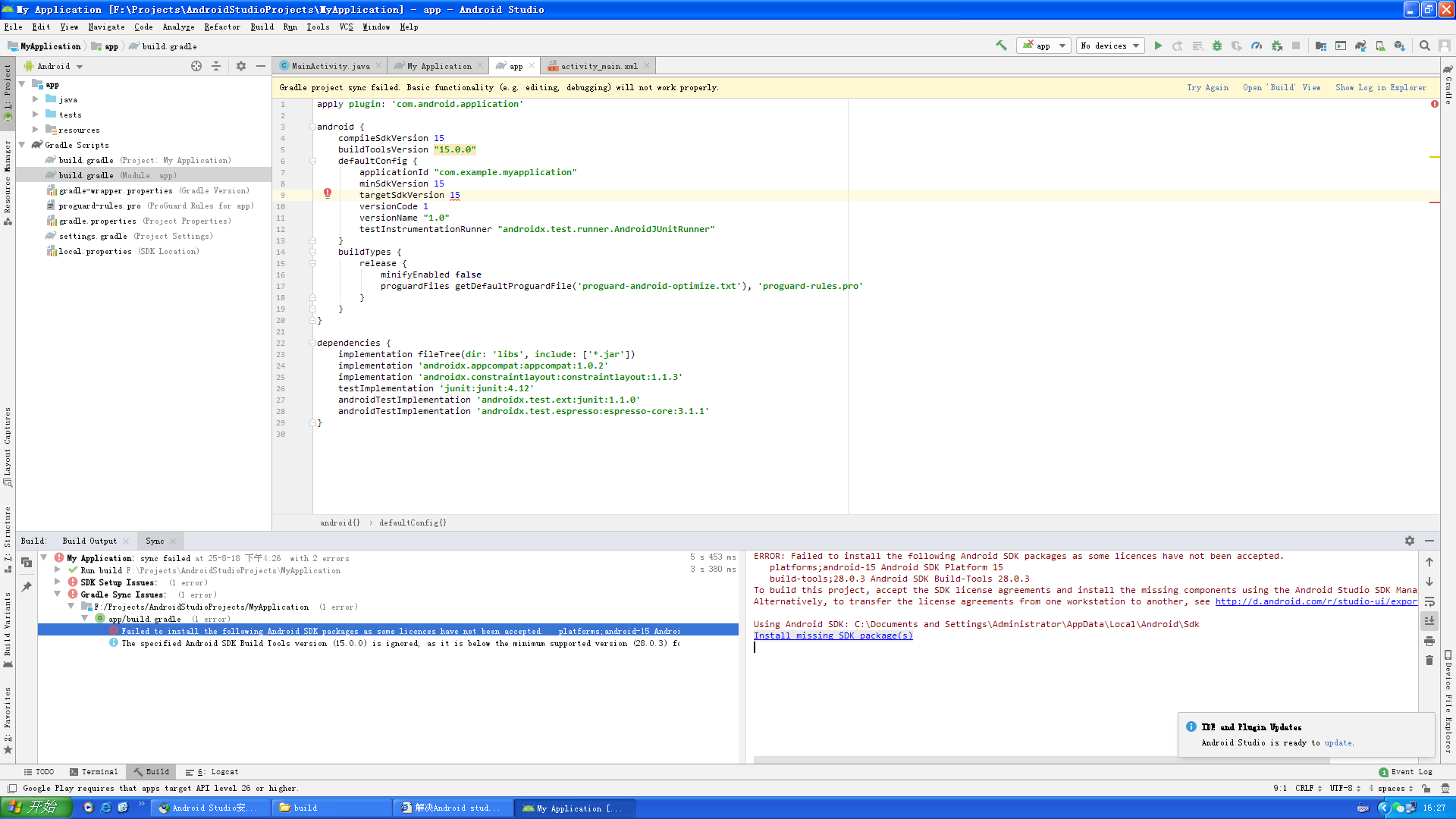Switch to MainActivity.java tab

click(x=331, y=66)
